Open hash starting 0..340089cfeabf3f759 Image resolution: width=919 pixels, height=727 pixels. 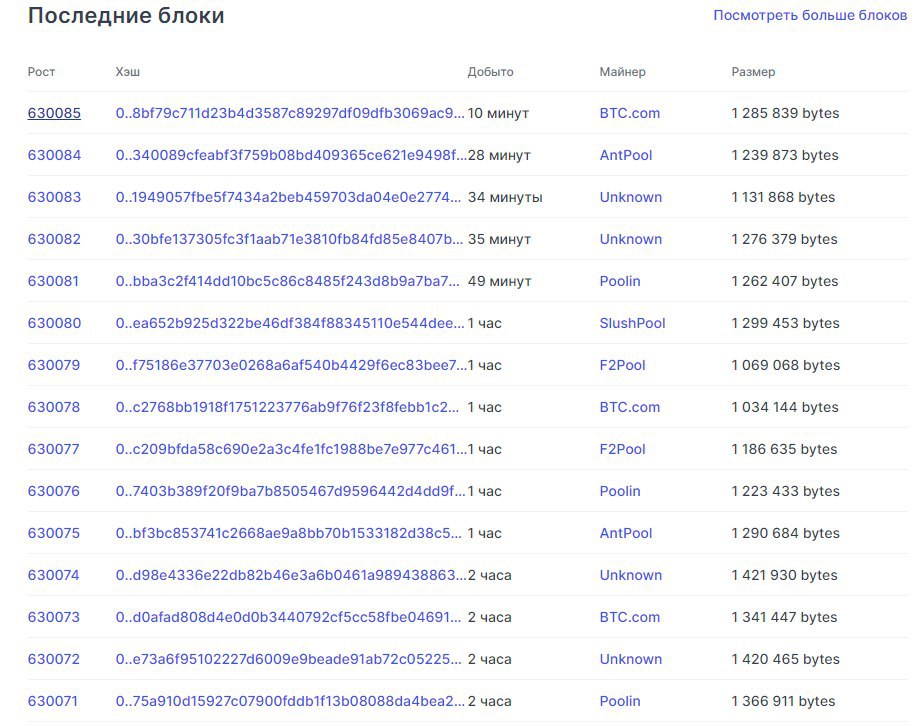point(291,155)
